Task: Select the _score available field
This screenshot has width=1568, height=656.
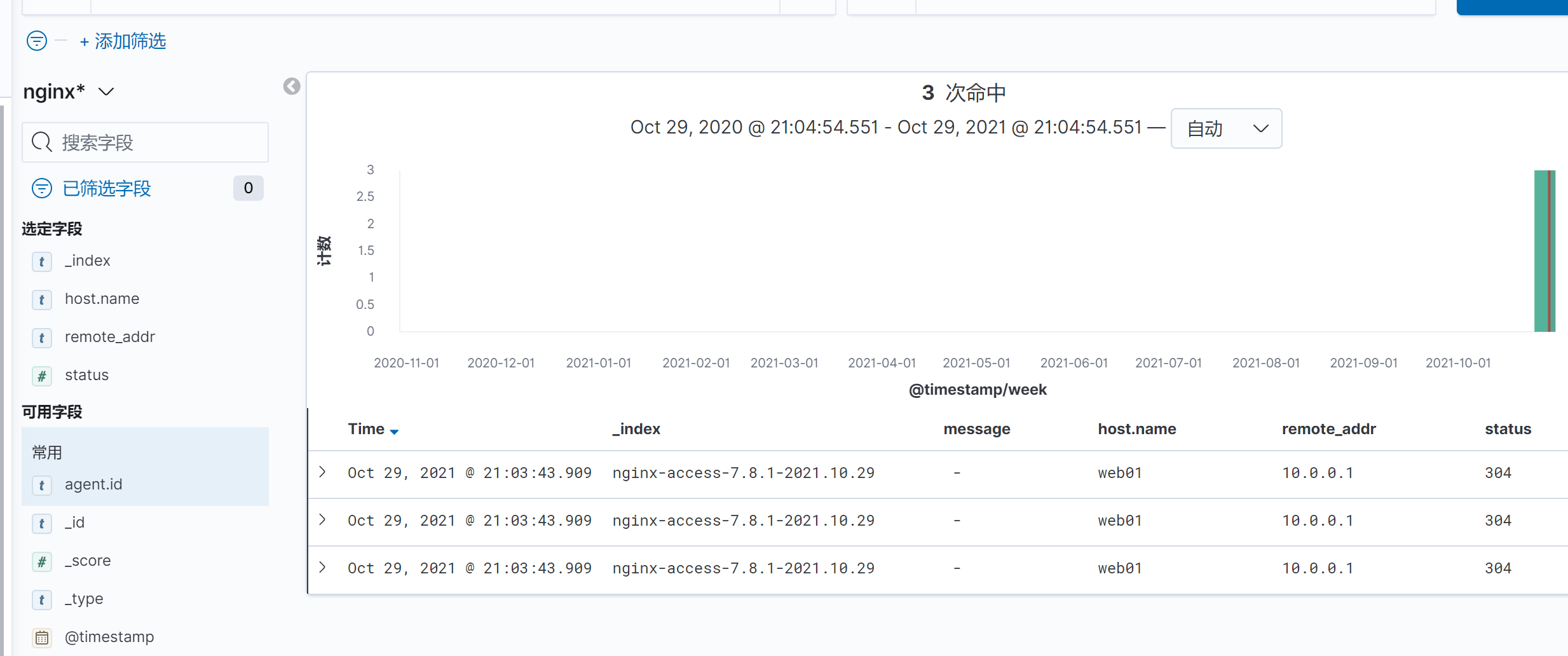Action: pos(88,561)
